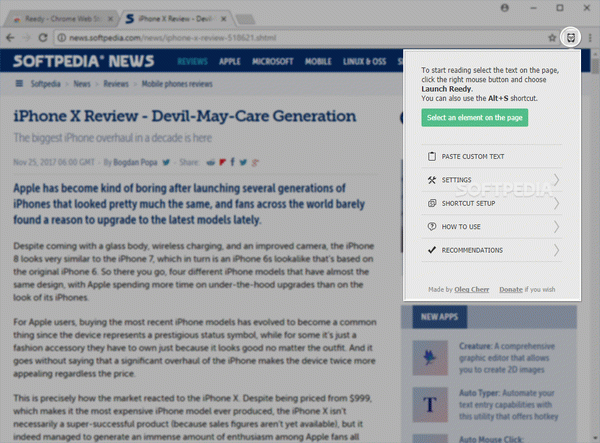The image size is (600, 443).
Task: Click the Softpedia News logo
Action: point(84,61)
